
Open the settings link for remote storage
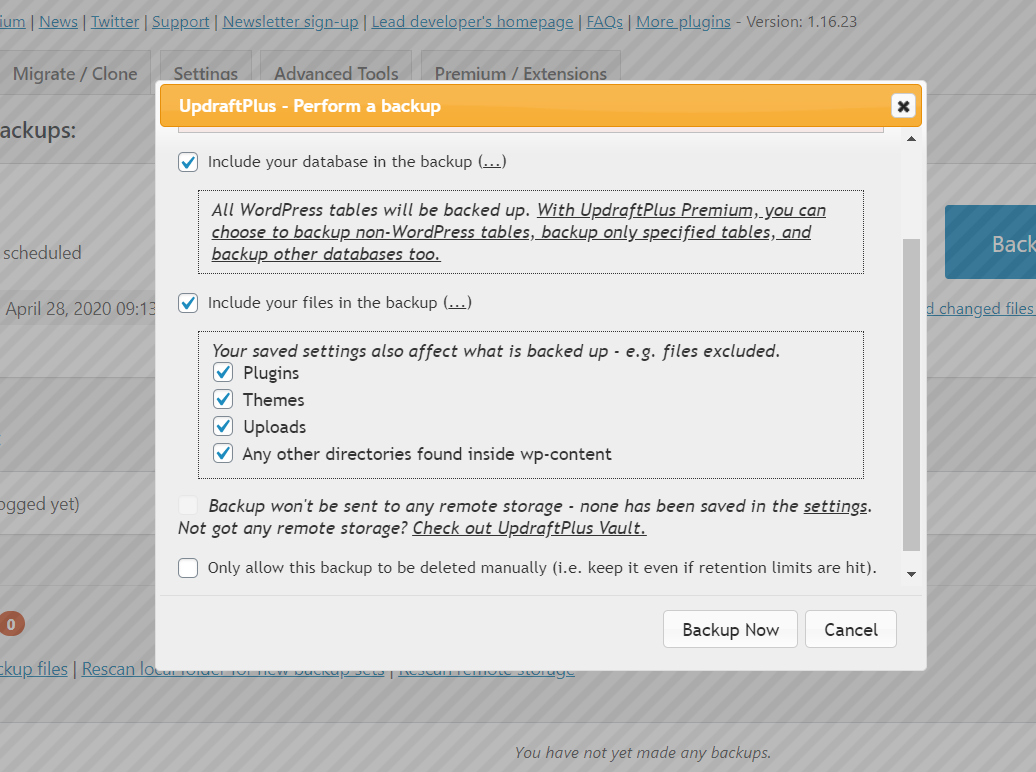coord(835,506)
